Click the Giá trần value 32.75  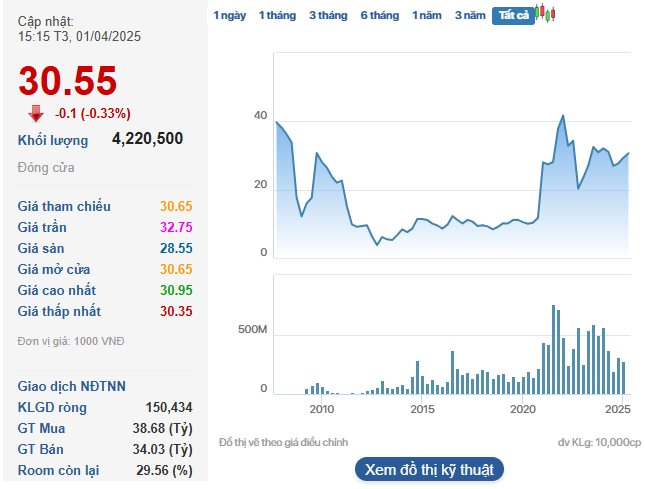[176, 227]
